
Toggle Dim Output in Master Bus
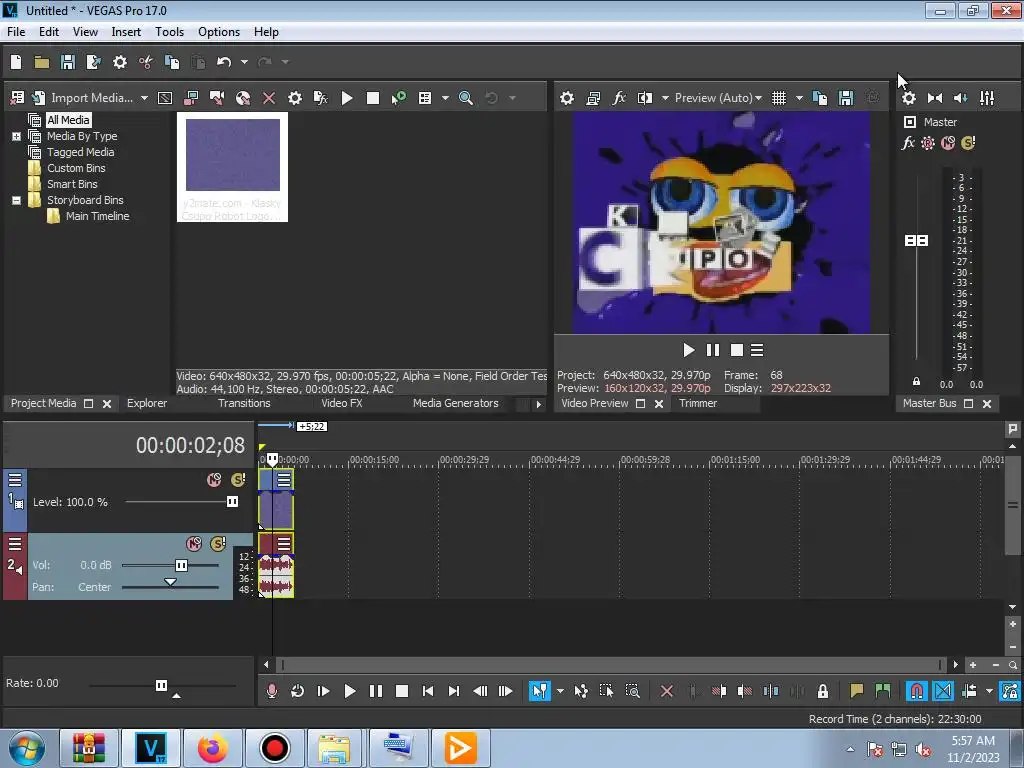[x=961, y=98]
